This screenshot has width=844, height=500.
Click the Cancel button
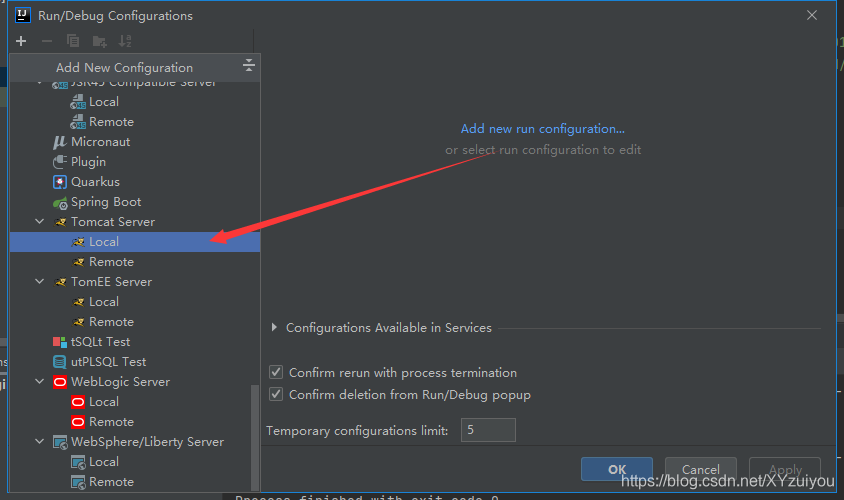[701, 469]
